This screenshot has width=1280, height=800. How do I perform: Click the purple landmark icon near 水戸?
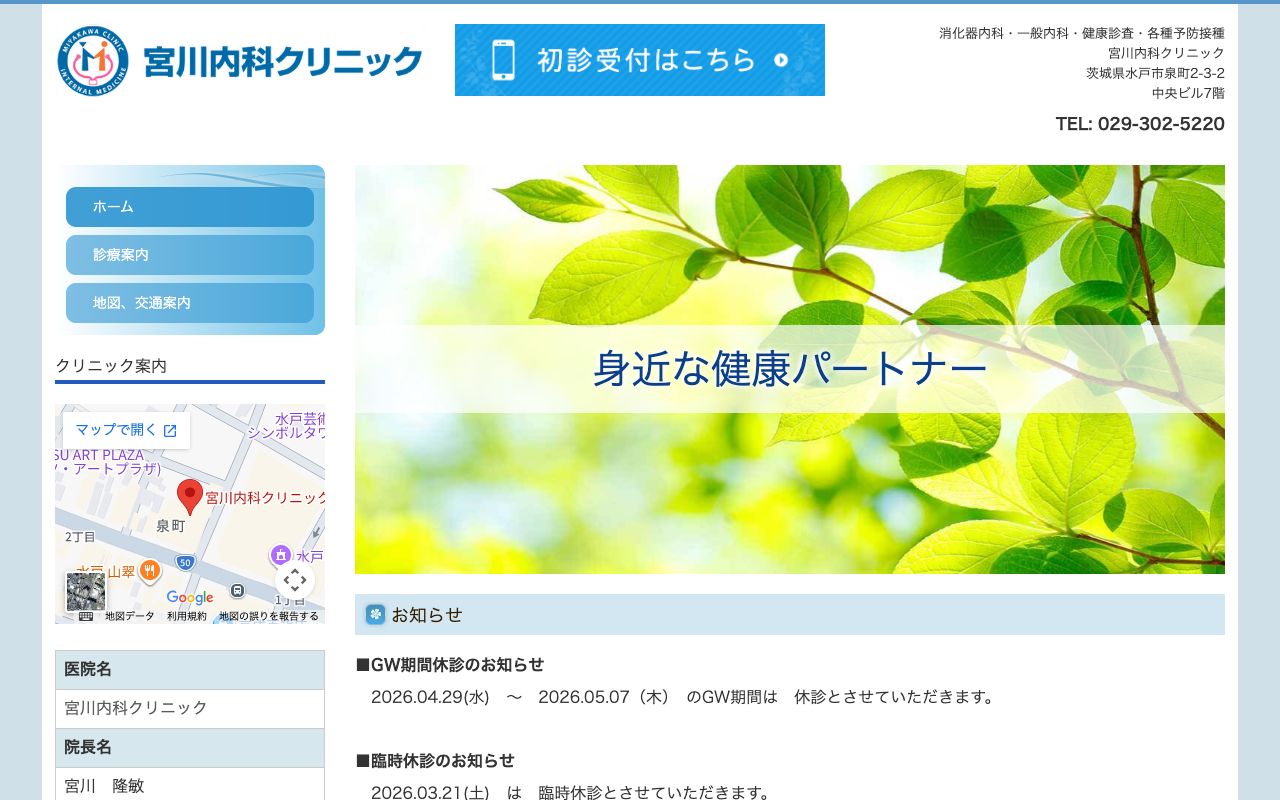coord(281,555)
